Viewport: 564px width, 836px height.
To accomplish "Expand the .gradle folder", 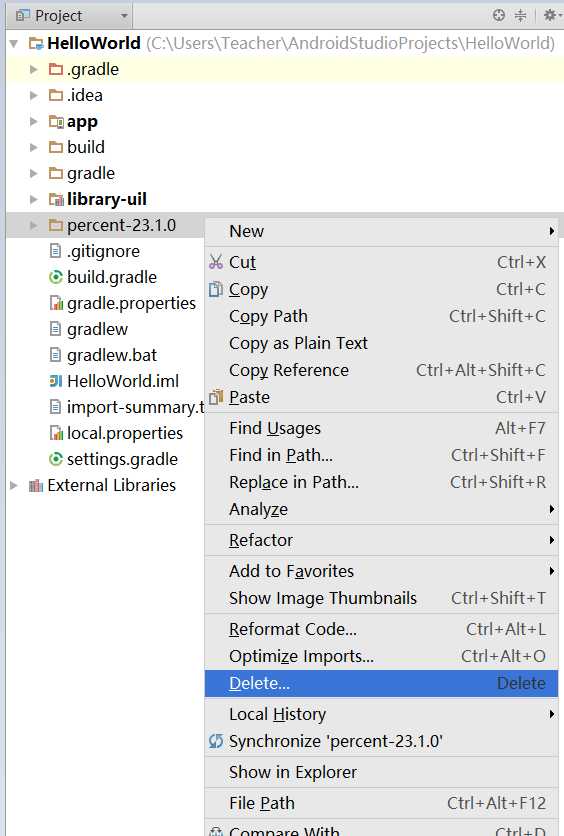I will tap(34, 69).
